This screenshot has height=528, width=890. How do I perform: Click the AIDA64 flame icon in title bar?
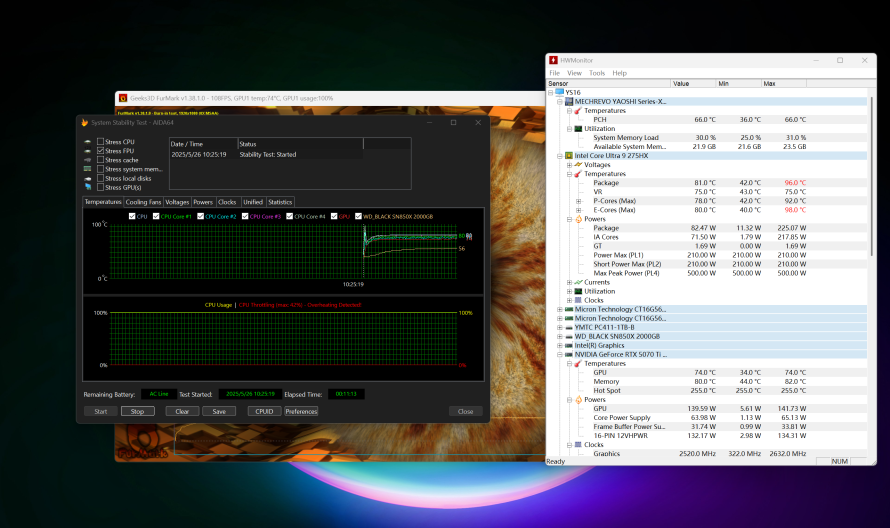pyautogui.click(x=84, y=122)
